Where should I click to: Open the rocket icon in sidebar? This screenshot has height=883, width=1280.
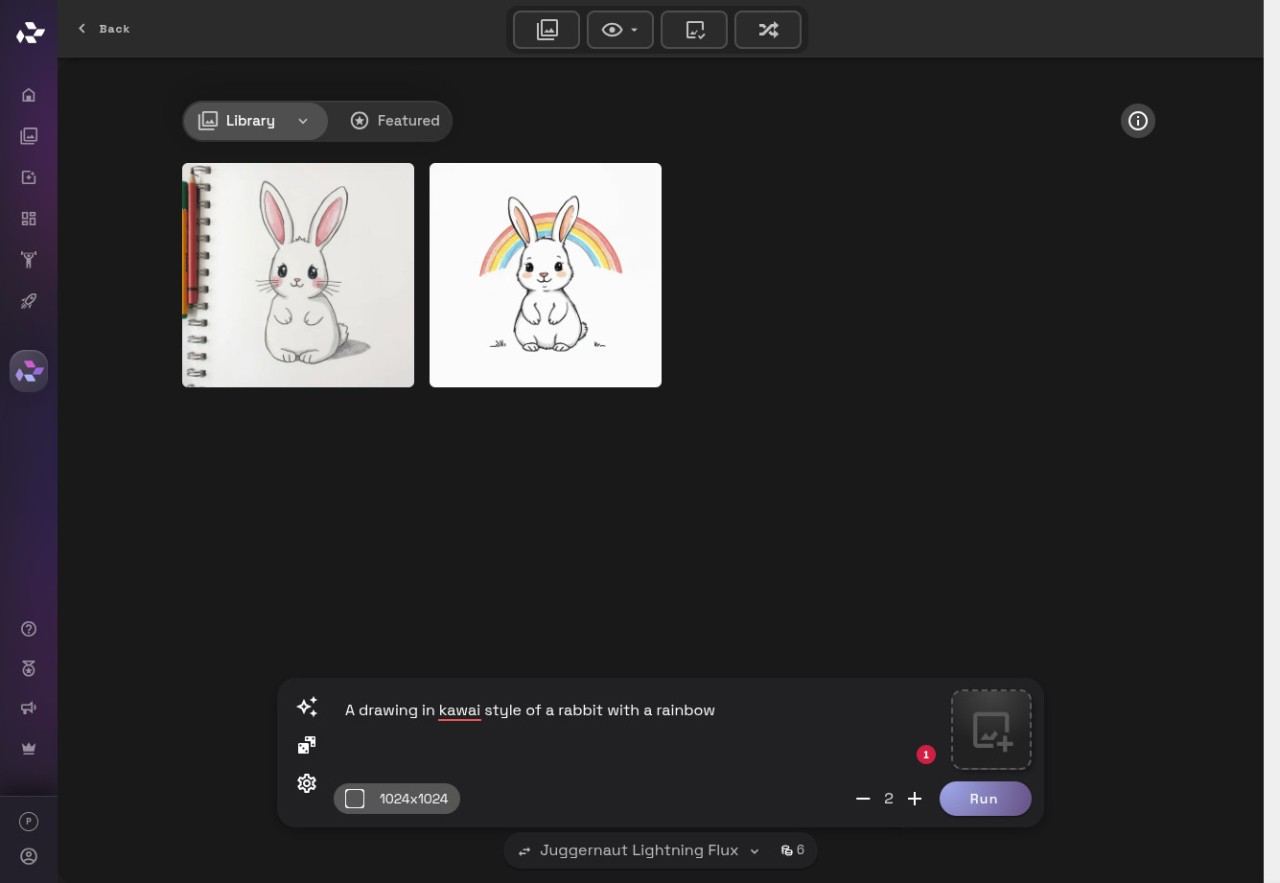(29, 301)
